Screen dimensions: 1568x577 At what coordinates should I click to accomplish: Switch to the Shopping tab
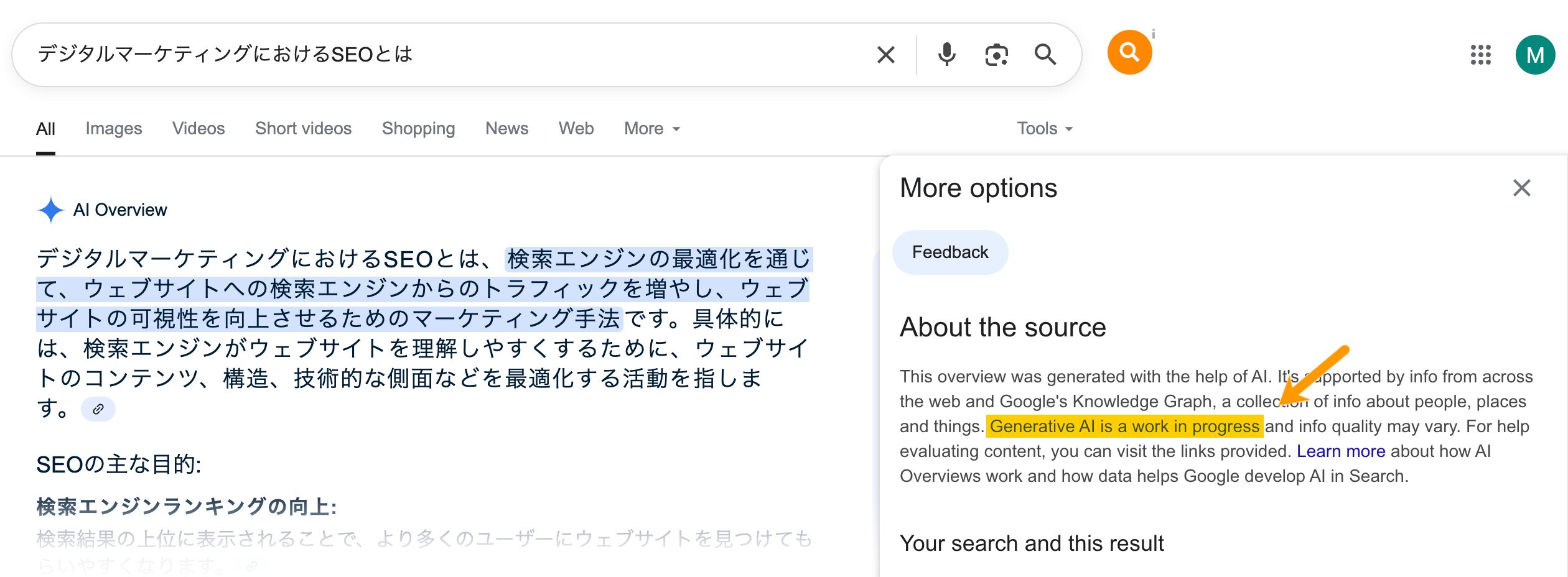418,129
